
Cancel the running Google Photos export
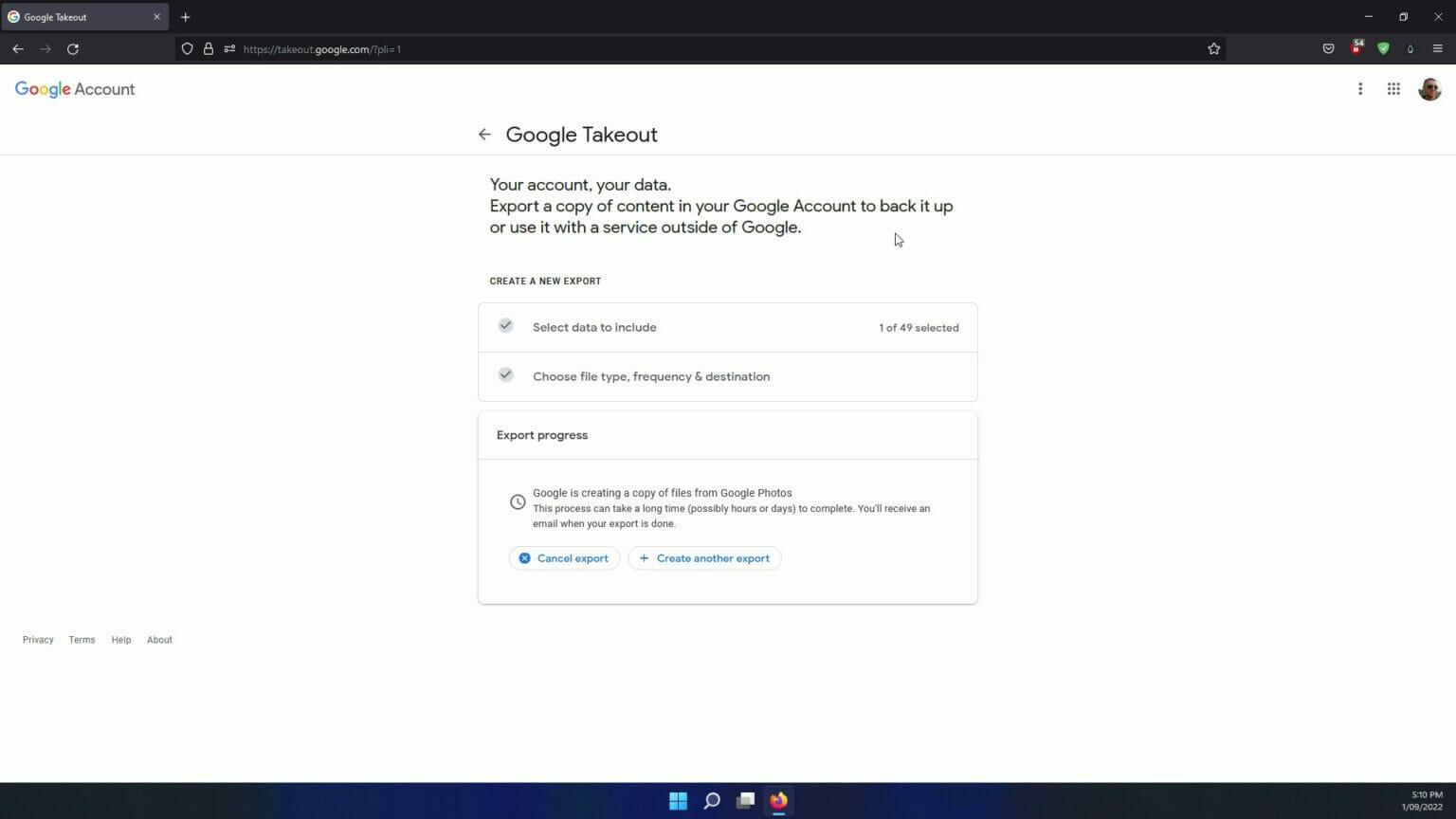point(564,557)
